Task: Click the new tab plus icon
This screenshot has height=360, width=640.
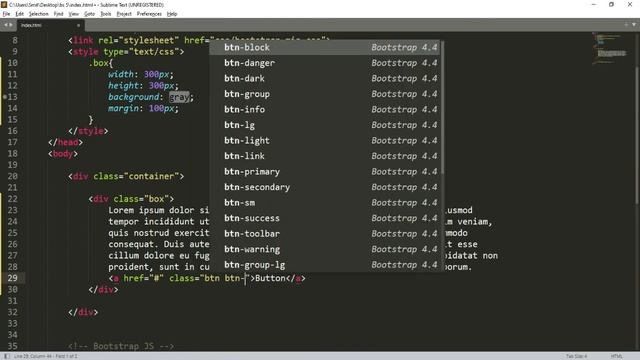Action: [626, 25]
